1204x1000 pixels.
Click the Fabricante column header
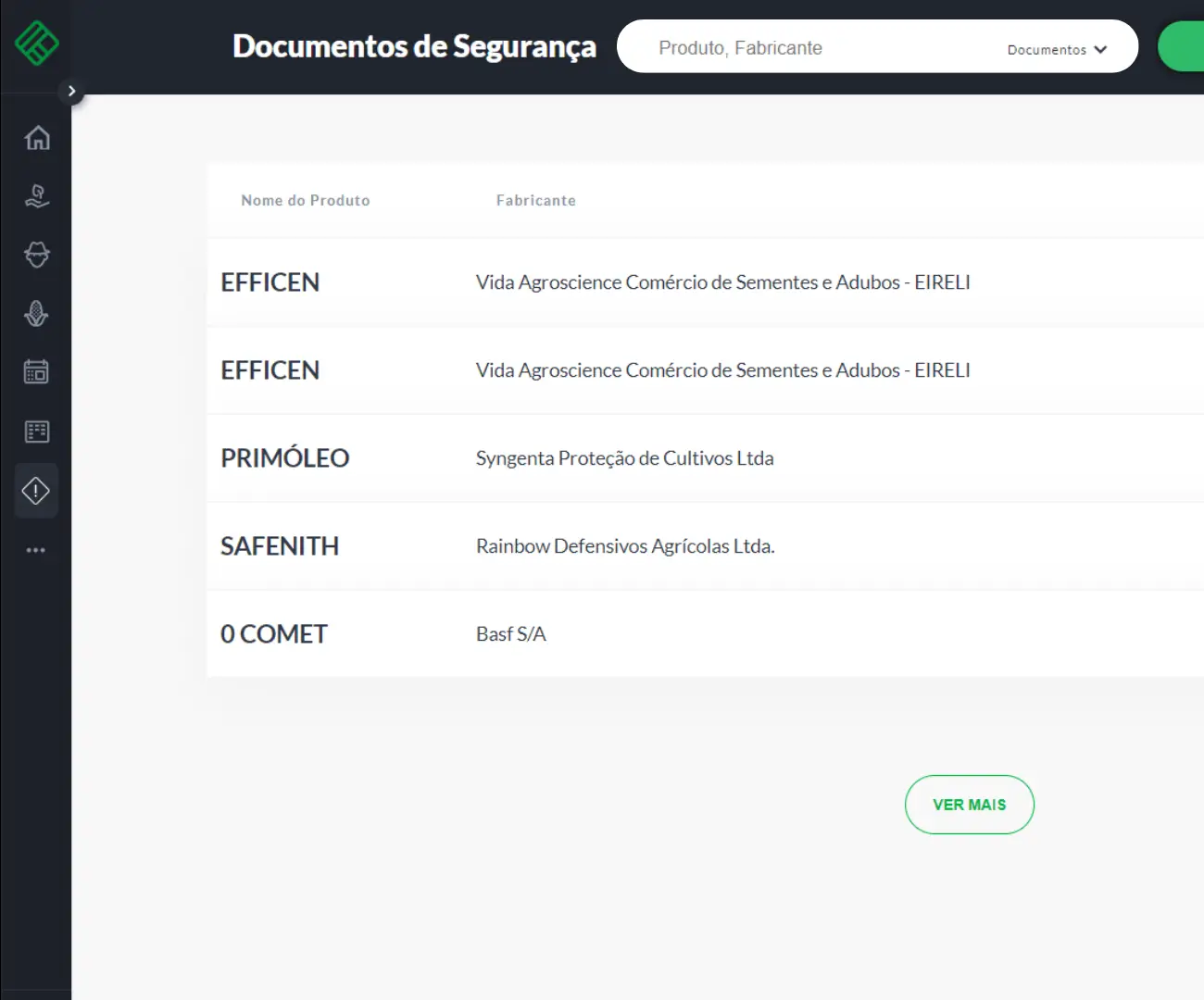pos(536,200)
